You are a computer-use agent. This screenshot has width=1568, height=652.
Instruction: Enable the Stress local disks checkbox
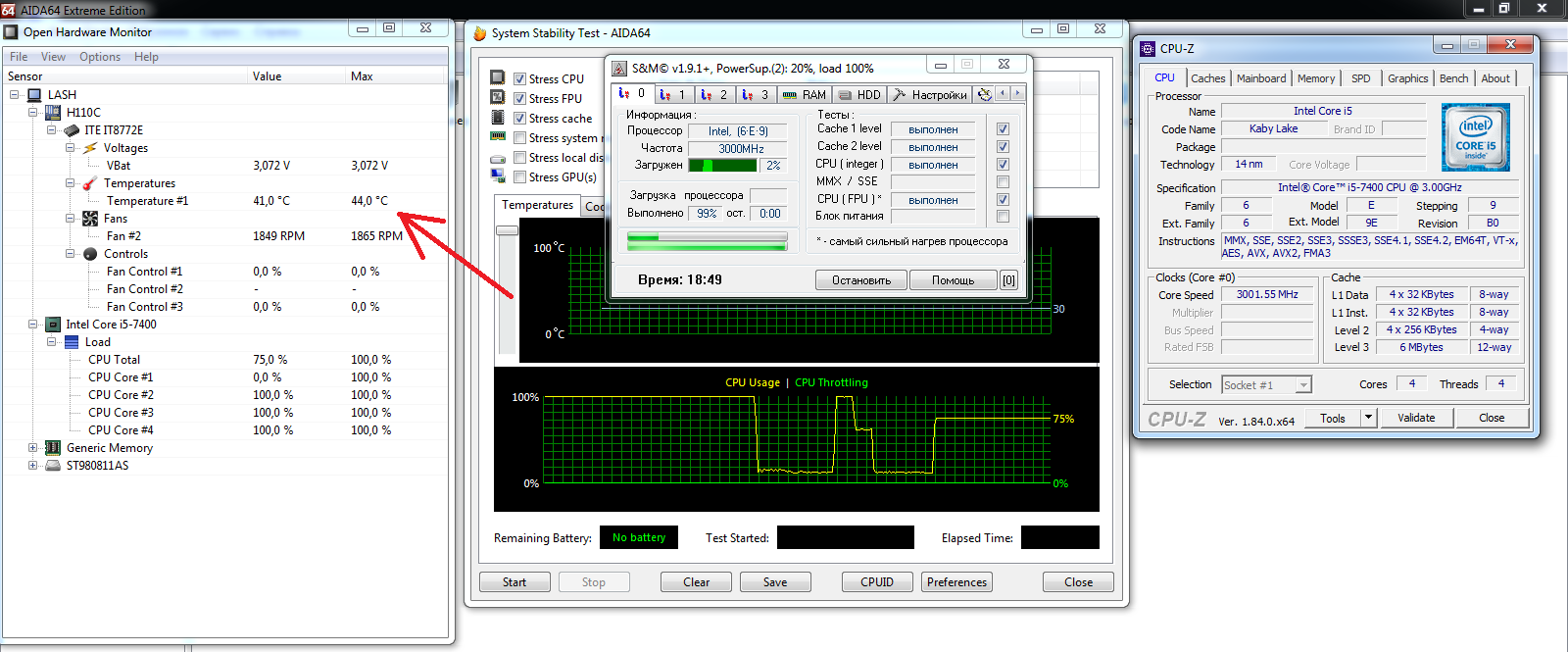[520, 158]
